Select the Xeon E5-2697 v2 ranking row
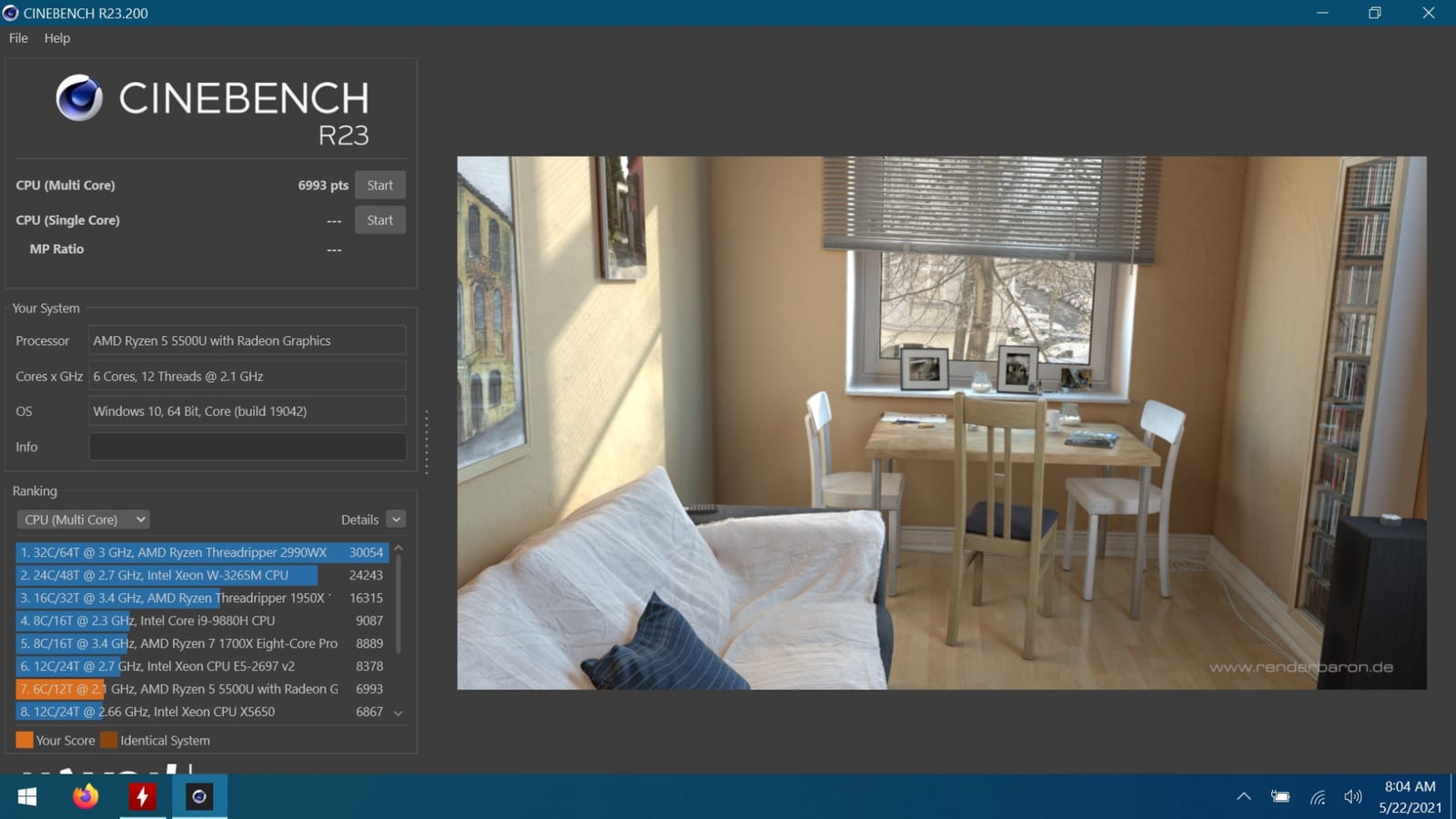The height and width of the screenshot is (819, 1456). (202, 666)
